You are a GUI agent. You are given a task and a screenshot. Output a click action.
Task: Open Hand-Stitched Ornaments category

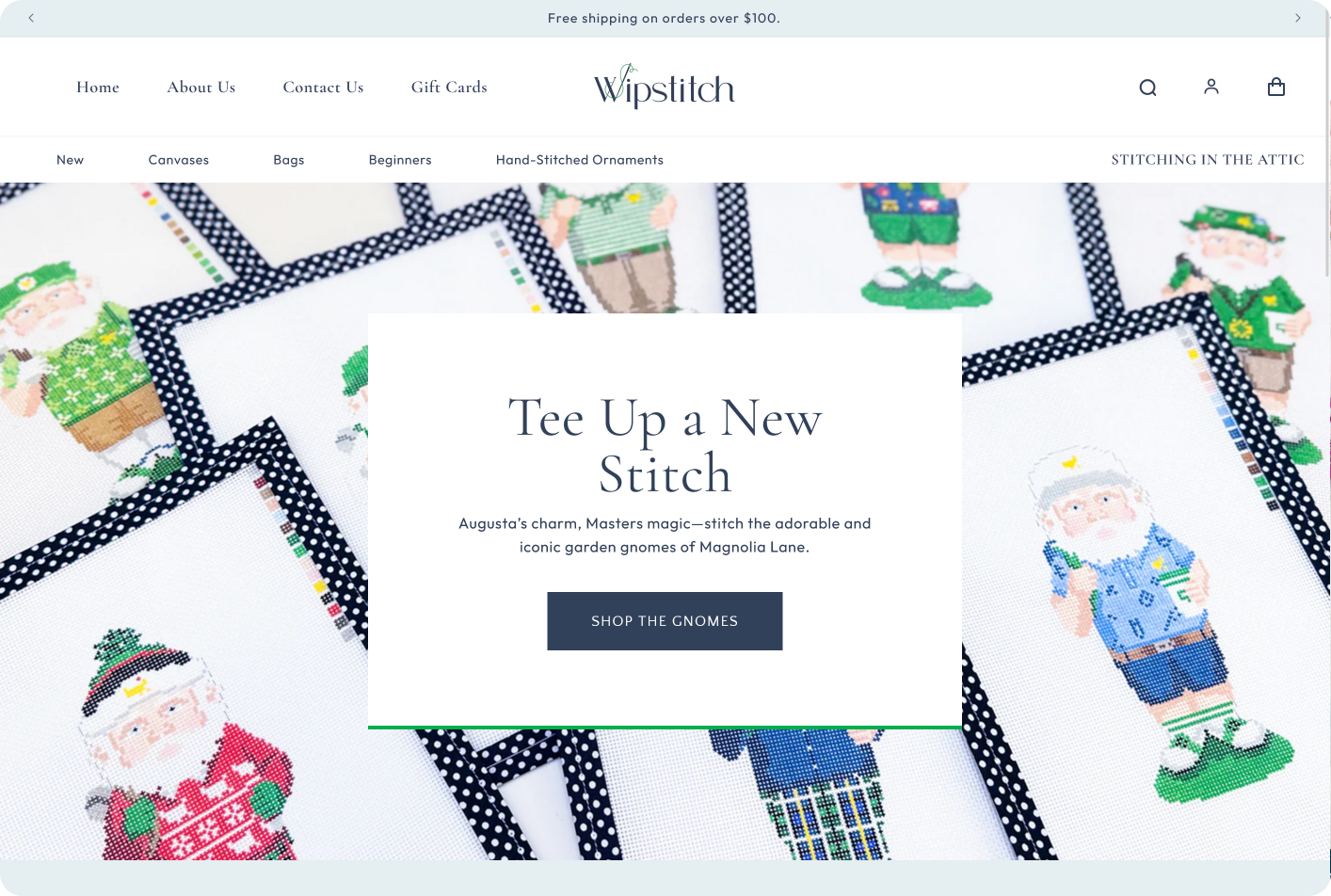click(580, 160)
